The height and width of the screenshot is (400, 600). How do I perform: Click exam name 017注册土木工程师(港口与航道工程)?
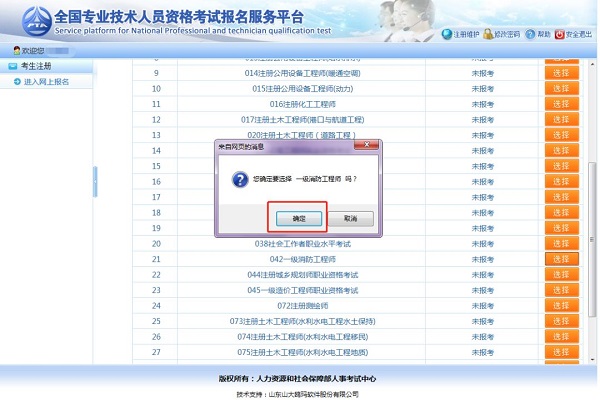(x=302, y=120)
